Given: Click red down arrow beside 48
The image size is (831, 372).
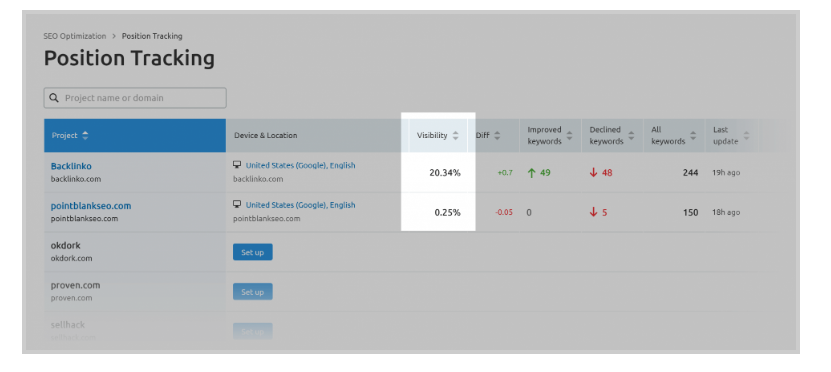Looking at the screenshot, I should [x=593, y=173].
